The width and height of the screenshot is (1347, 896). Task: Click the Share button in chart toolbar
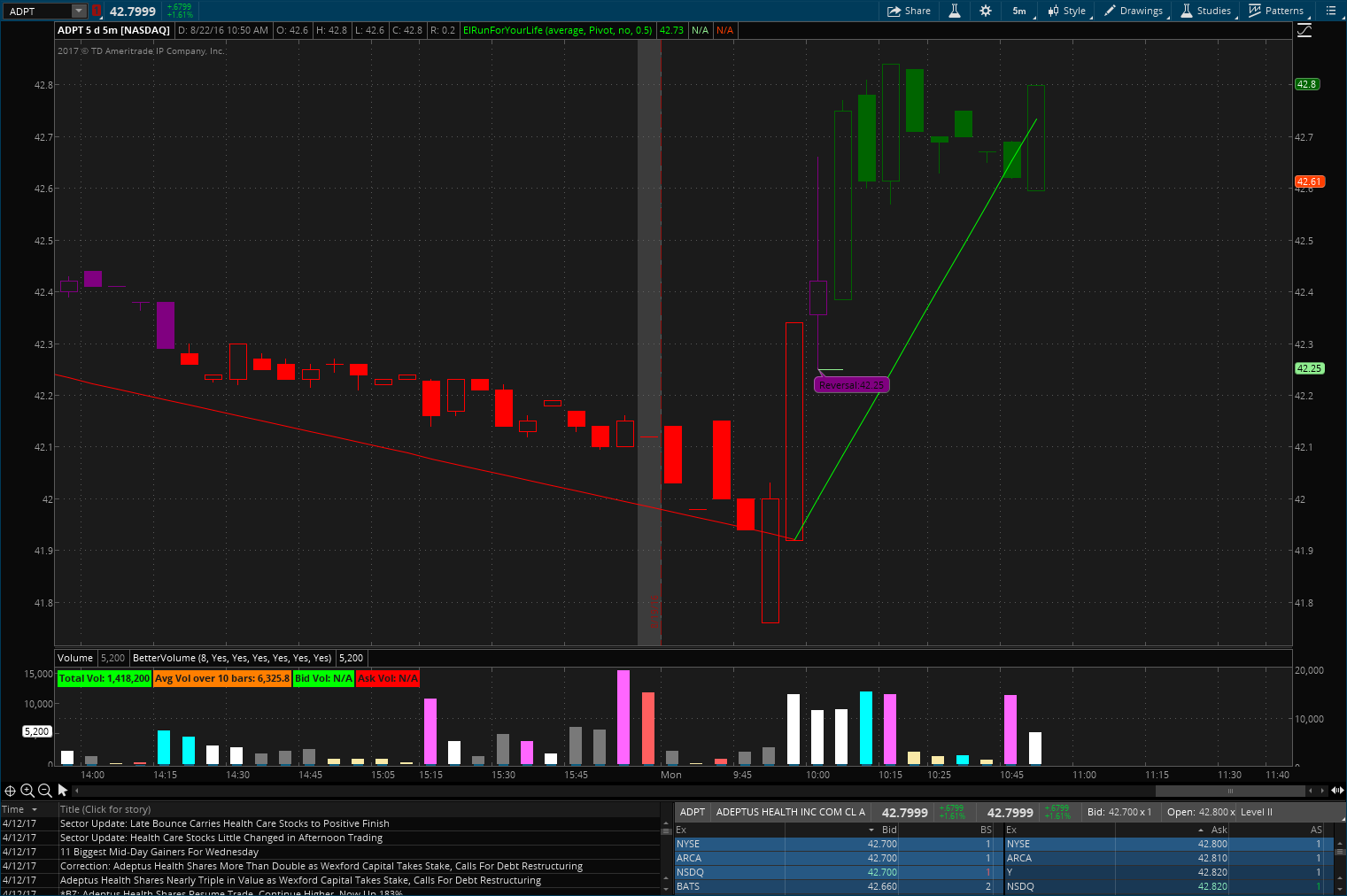click(910, 11)
